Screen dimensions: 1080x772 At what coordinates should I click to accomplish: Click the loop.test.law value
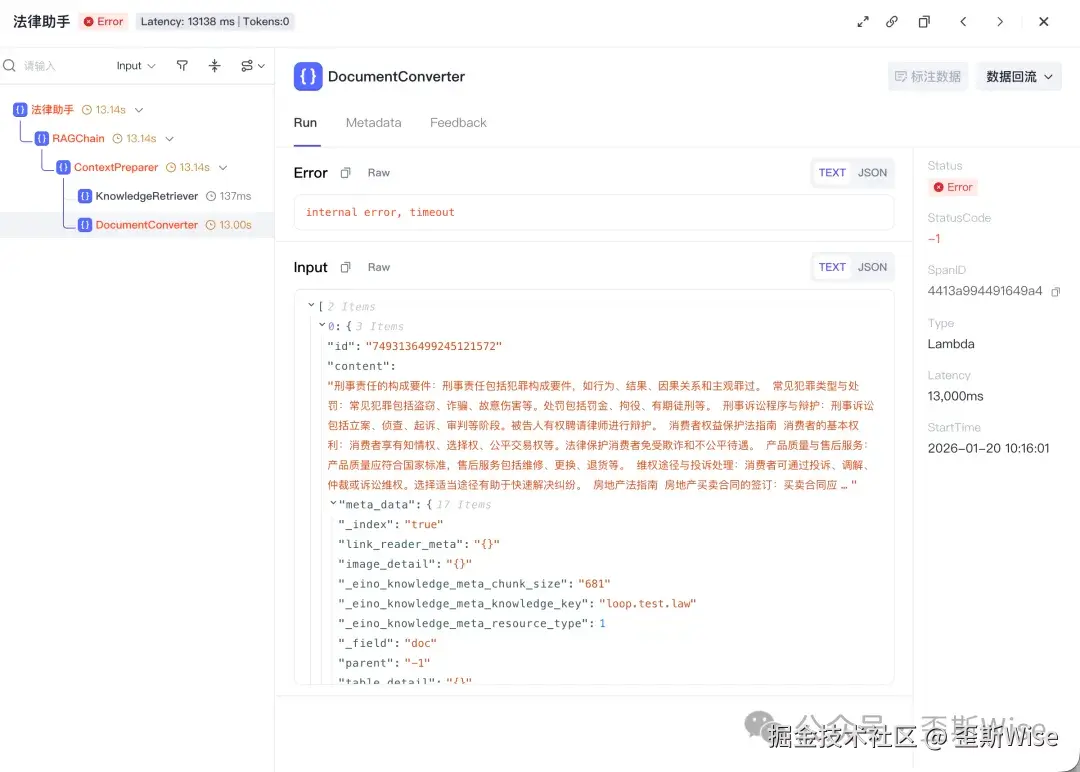point(647,604)
